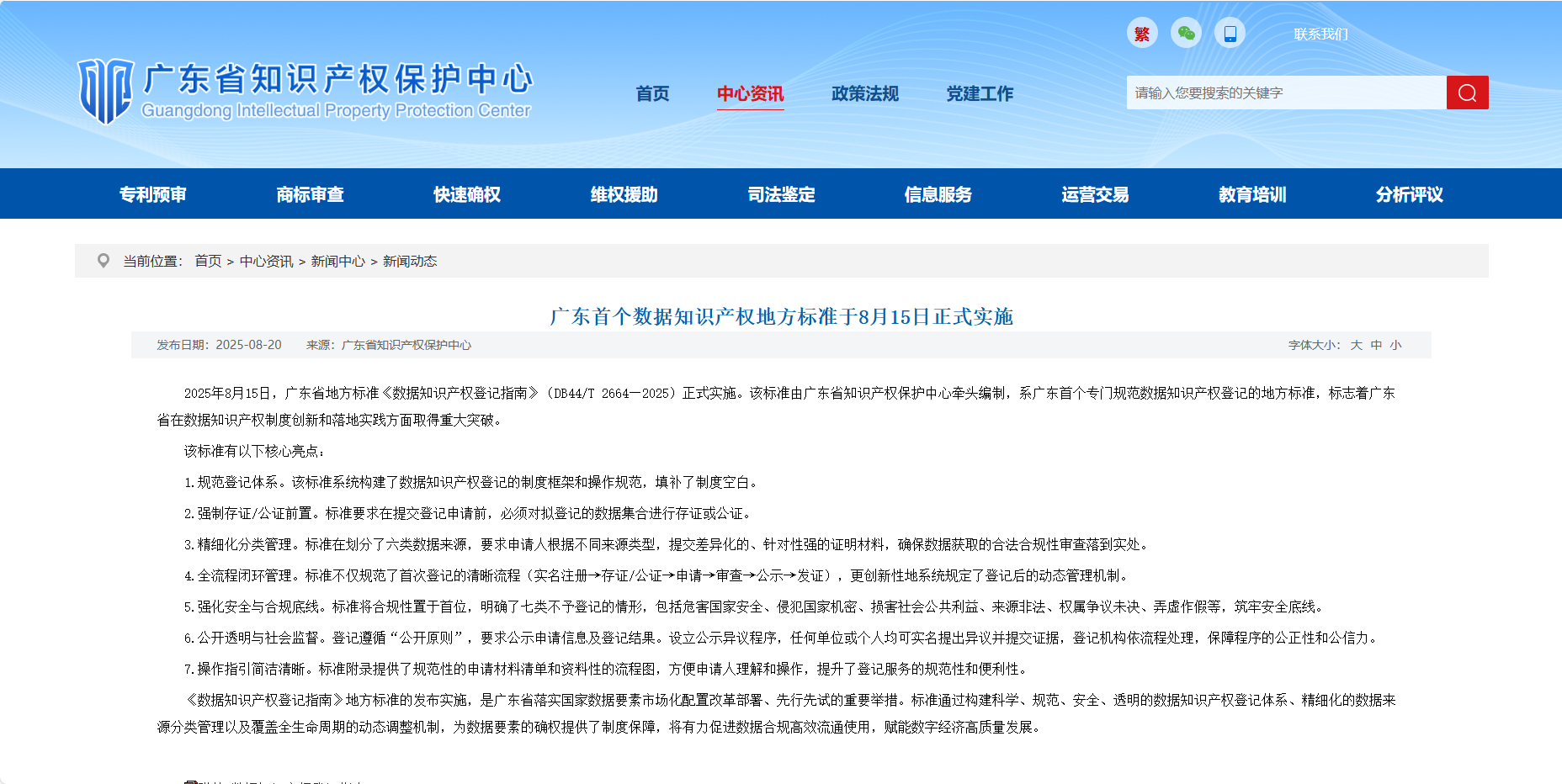Click the breadcrumb 新闻动态 link
Screen dimensions: 1562x784
[410, 262]
